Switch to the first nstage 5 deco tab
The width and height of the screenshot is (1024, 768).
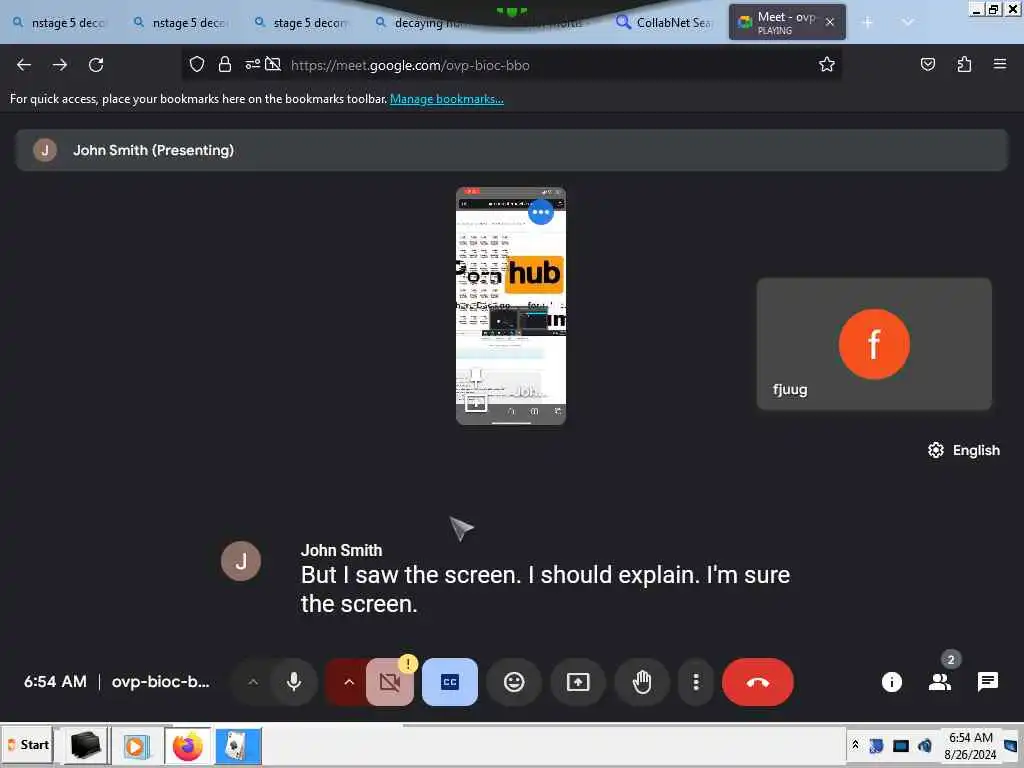(60, 23)
